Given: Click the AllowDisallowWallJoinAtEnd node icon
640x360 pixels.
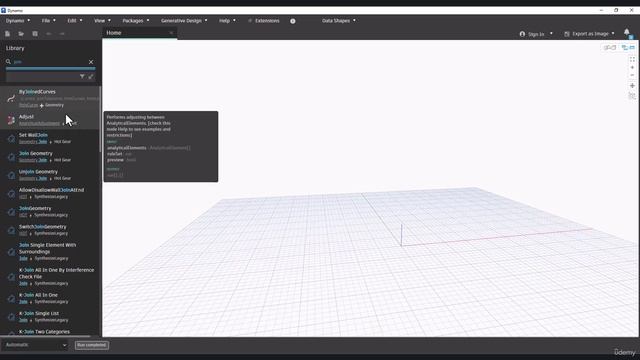Looking at the screenshot, I should point(11,193).
